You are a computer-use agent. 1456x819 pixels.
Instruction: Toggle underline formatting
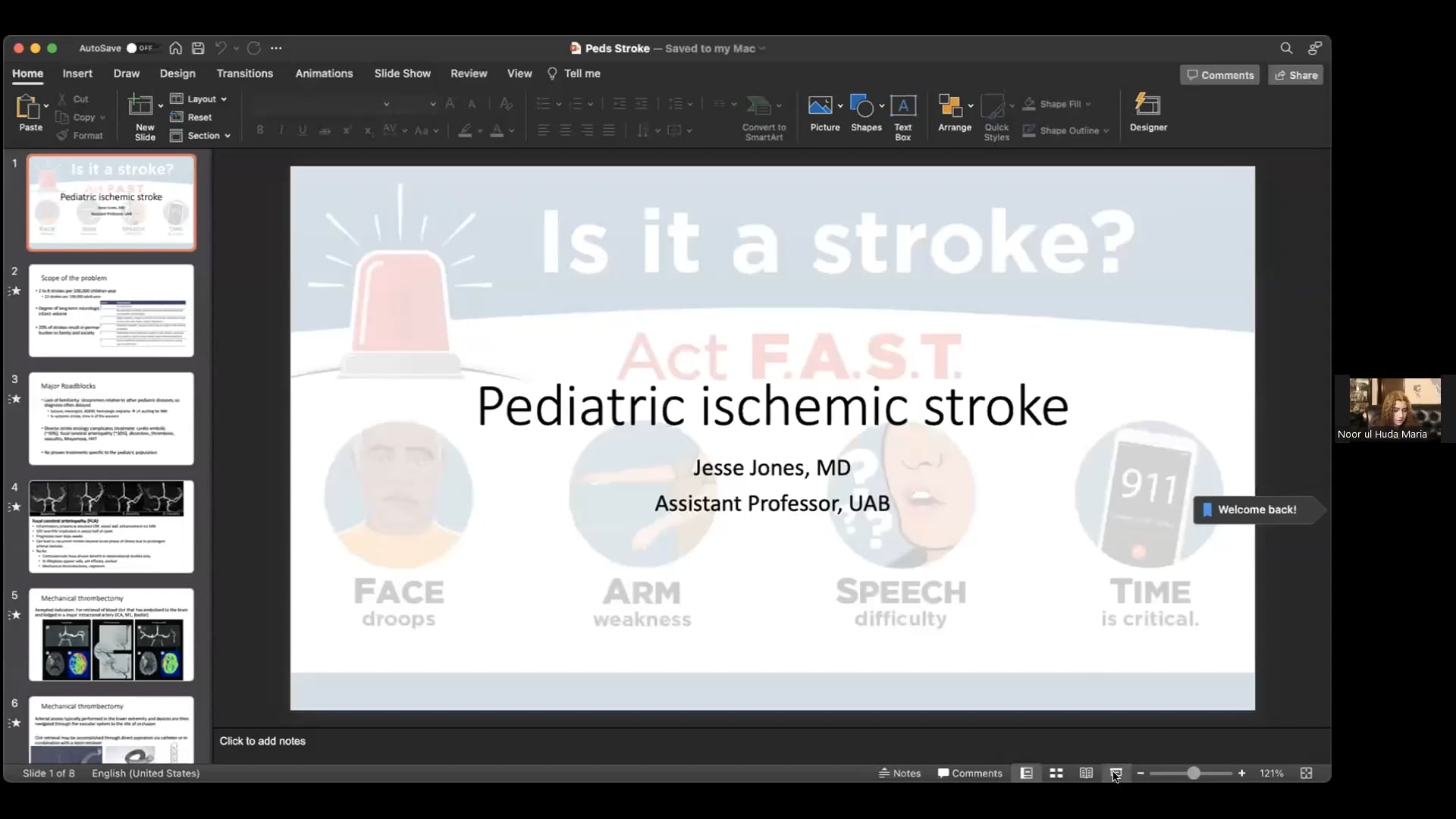[x=303, y=130]
